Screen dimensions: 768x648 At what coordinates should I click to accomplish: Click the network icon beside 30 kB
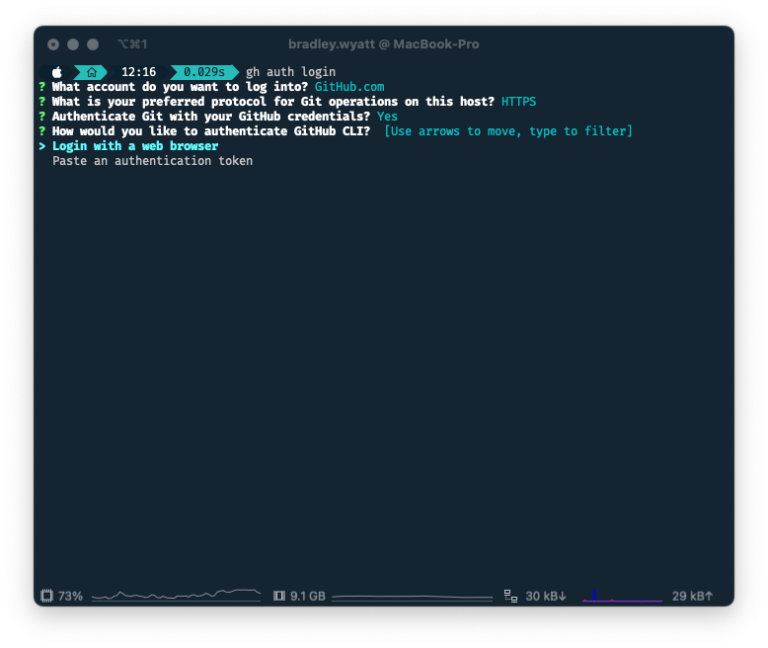click(510, 596)
